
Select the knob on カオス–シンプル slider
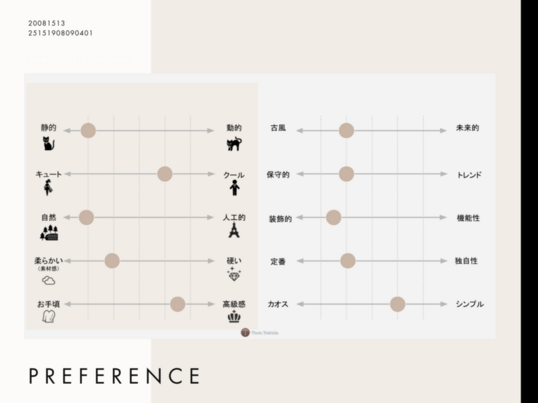click(x=398, y=304)
